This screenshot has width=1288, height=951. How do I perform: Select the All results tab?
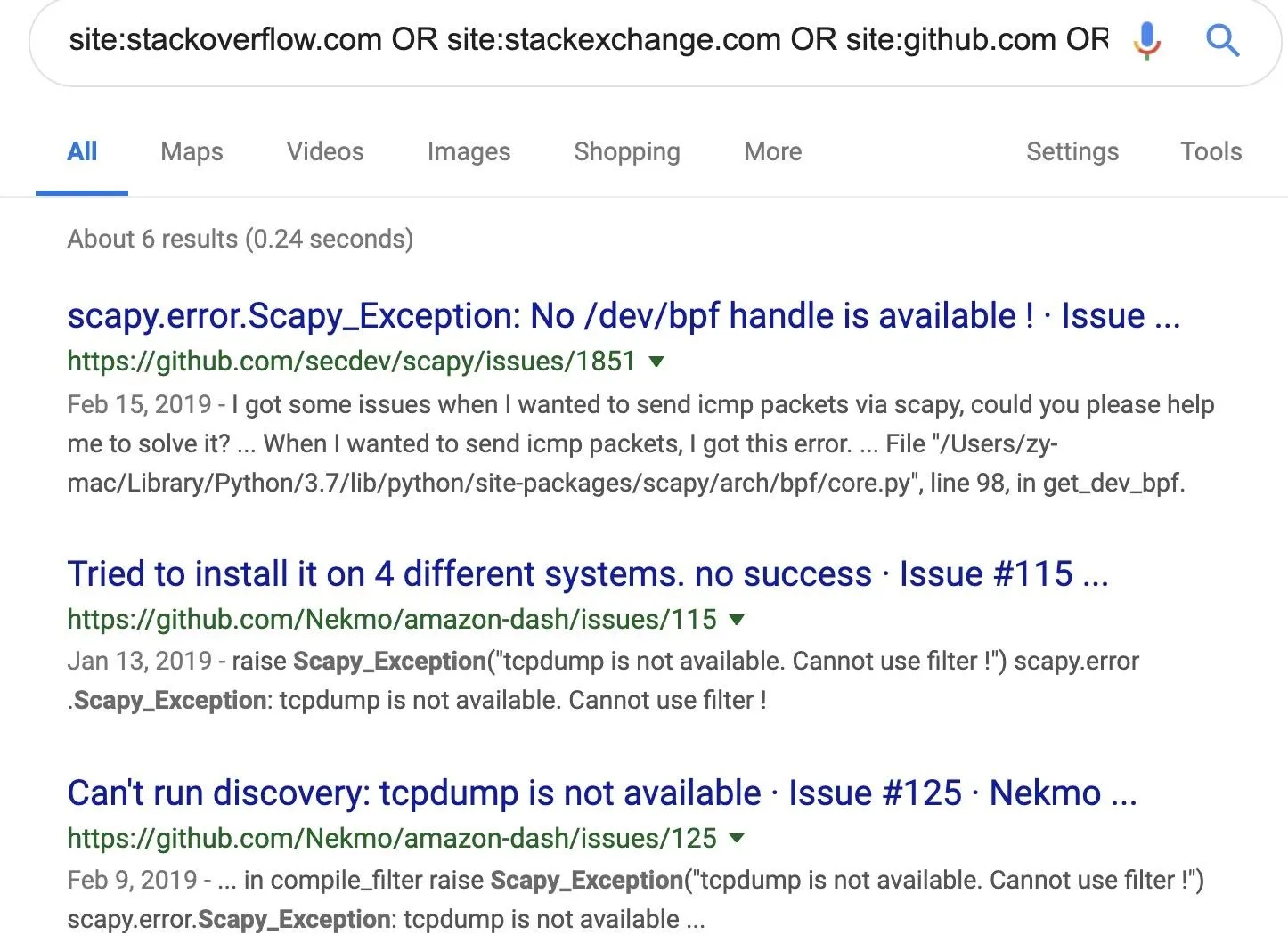click(x=82, y=151)
